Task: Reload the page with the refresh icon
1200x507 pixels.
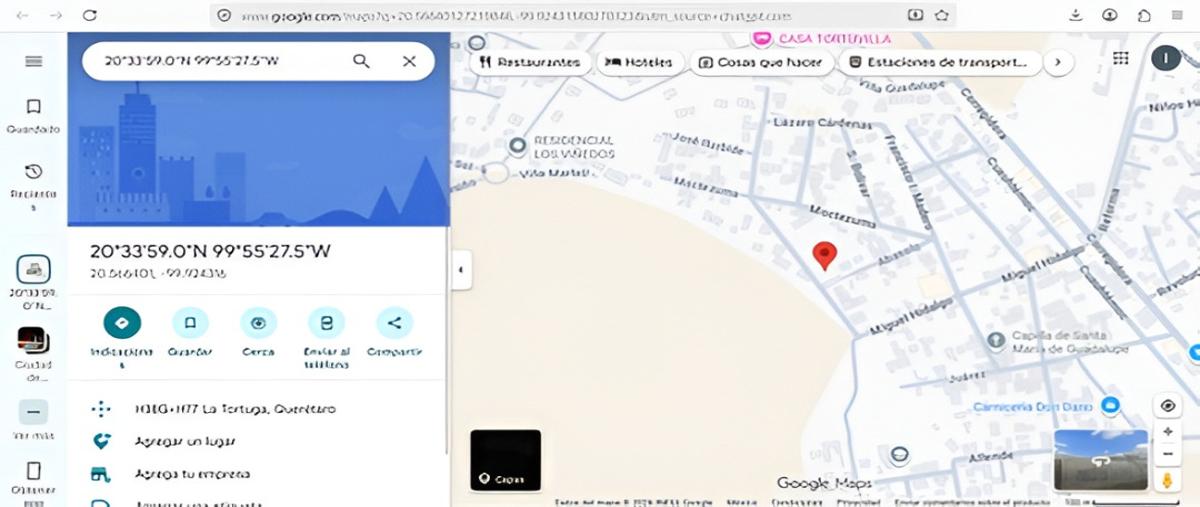Action: click(x=90, y=15)
